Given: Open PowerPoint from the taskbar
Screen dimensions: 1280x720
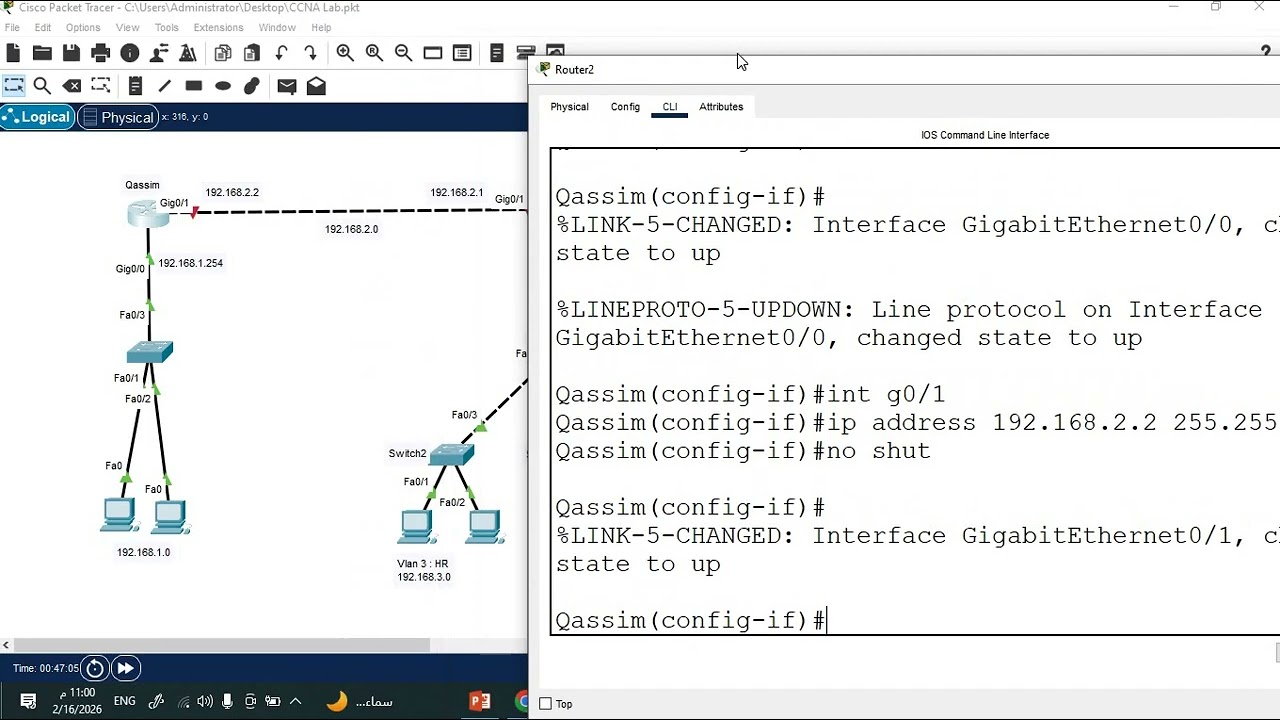Looking at the screenshot, I should [480, 701].
